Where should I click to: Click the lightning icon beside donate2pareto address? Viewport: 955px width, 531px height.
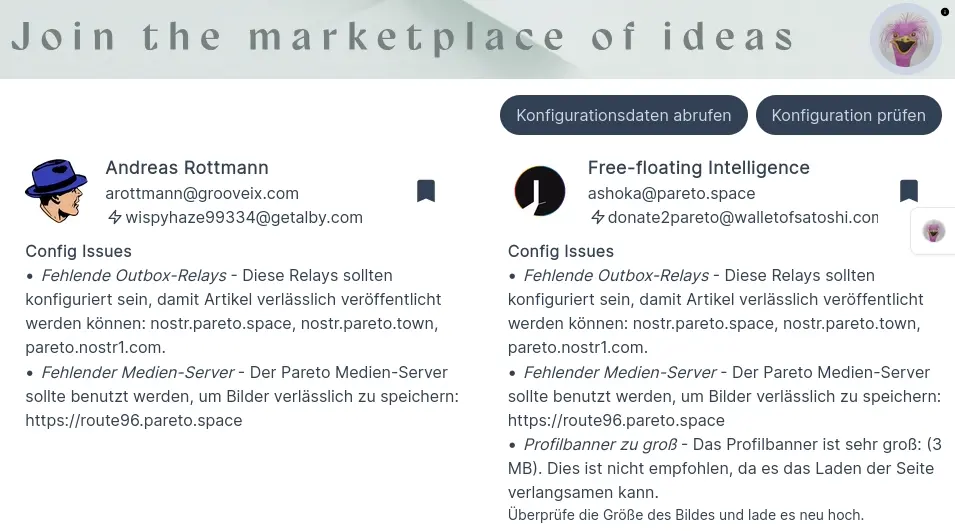(597, 217)
